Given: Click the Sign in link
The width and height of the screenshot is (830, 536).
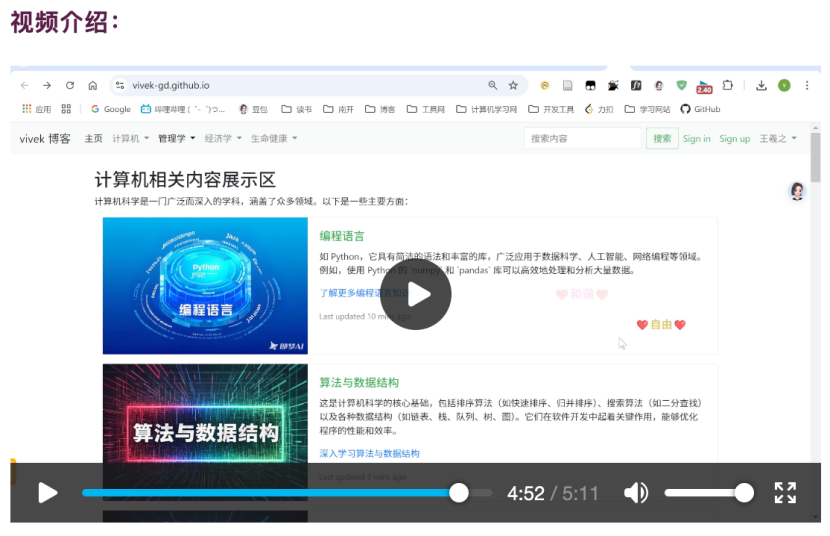Looking at the screenshot, I should pyautogui.click(x=697, y=139).
